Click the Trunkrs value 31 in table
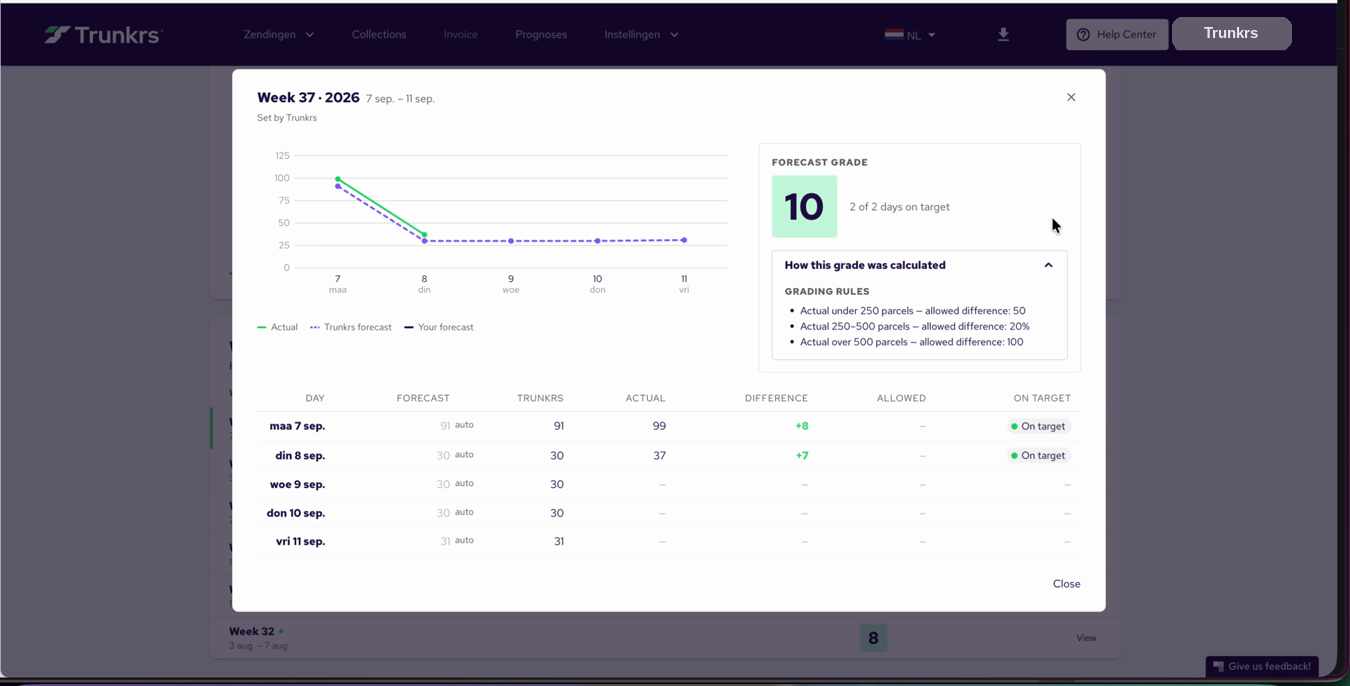 (559, 541)
